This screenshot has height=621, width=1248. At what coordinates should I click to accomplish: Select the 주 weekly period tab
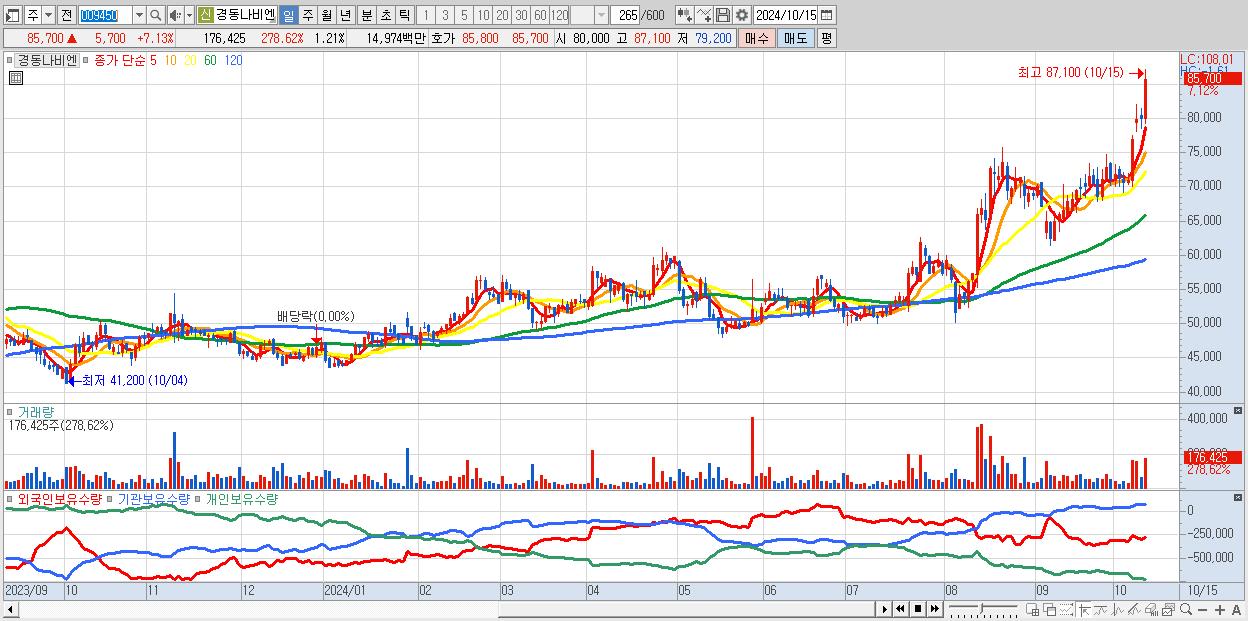pyautogui.click(x=307, y=15)
